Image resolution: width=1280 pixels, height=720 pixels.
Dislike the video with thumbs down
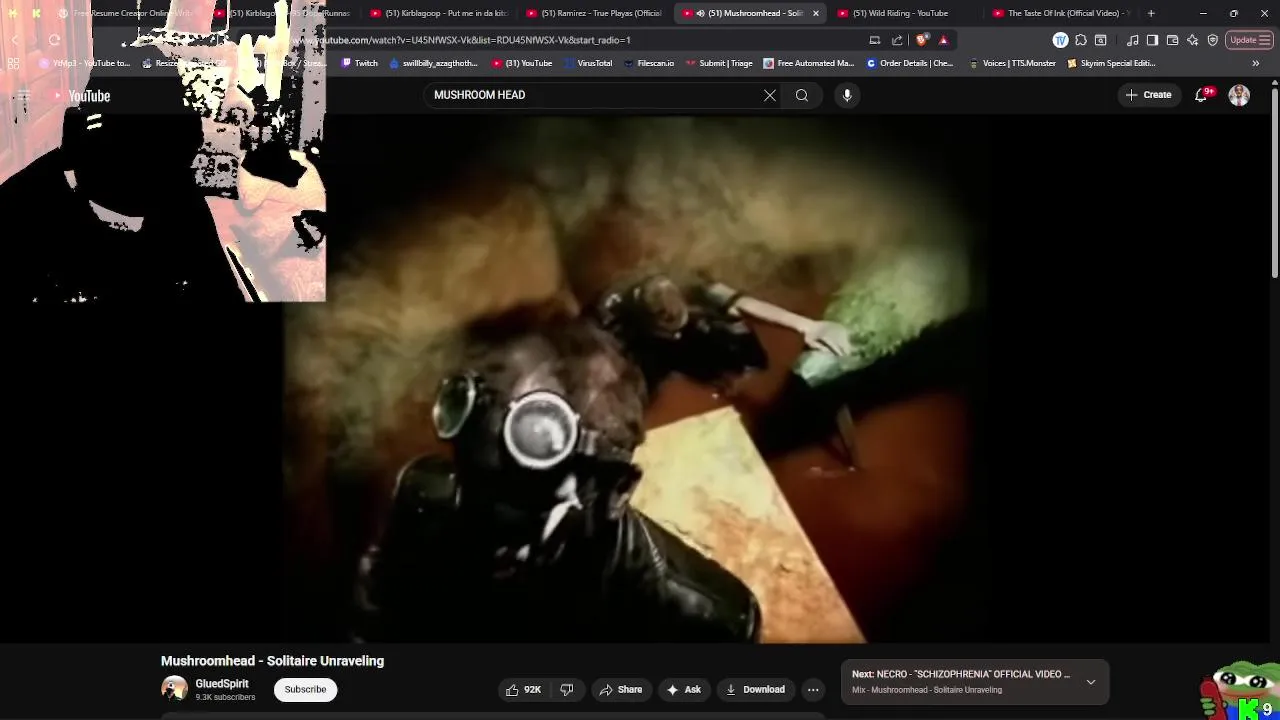pyautogui.click(x=567, y=689)
